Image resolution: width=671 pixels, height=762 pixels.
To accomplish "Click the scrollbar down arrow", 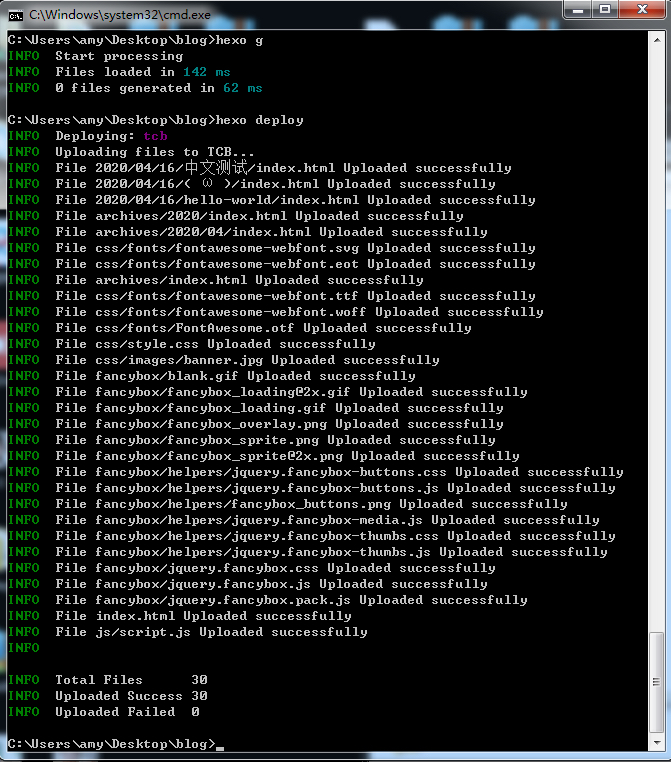I will [x=657, y=743].
